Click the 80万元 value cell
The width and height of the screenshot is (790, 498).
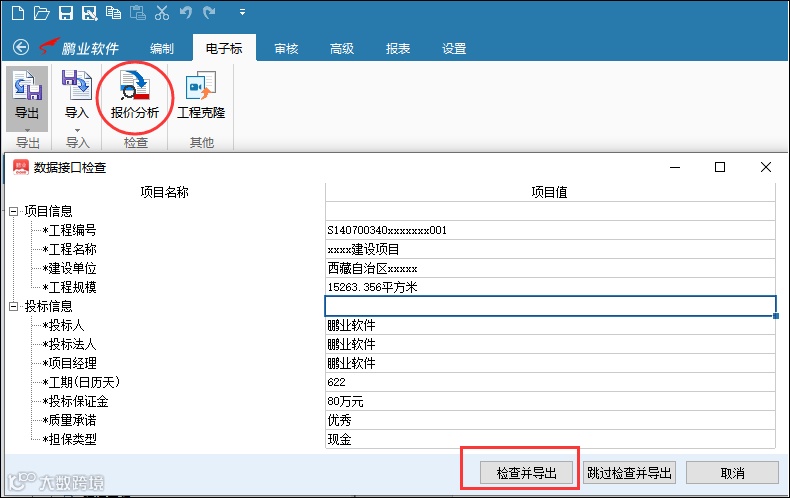[x=550, y=401]
